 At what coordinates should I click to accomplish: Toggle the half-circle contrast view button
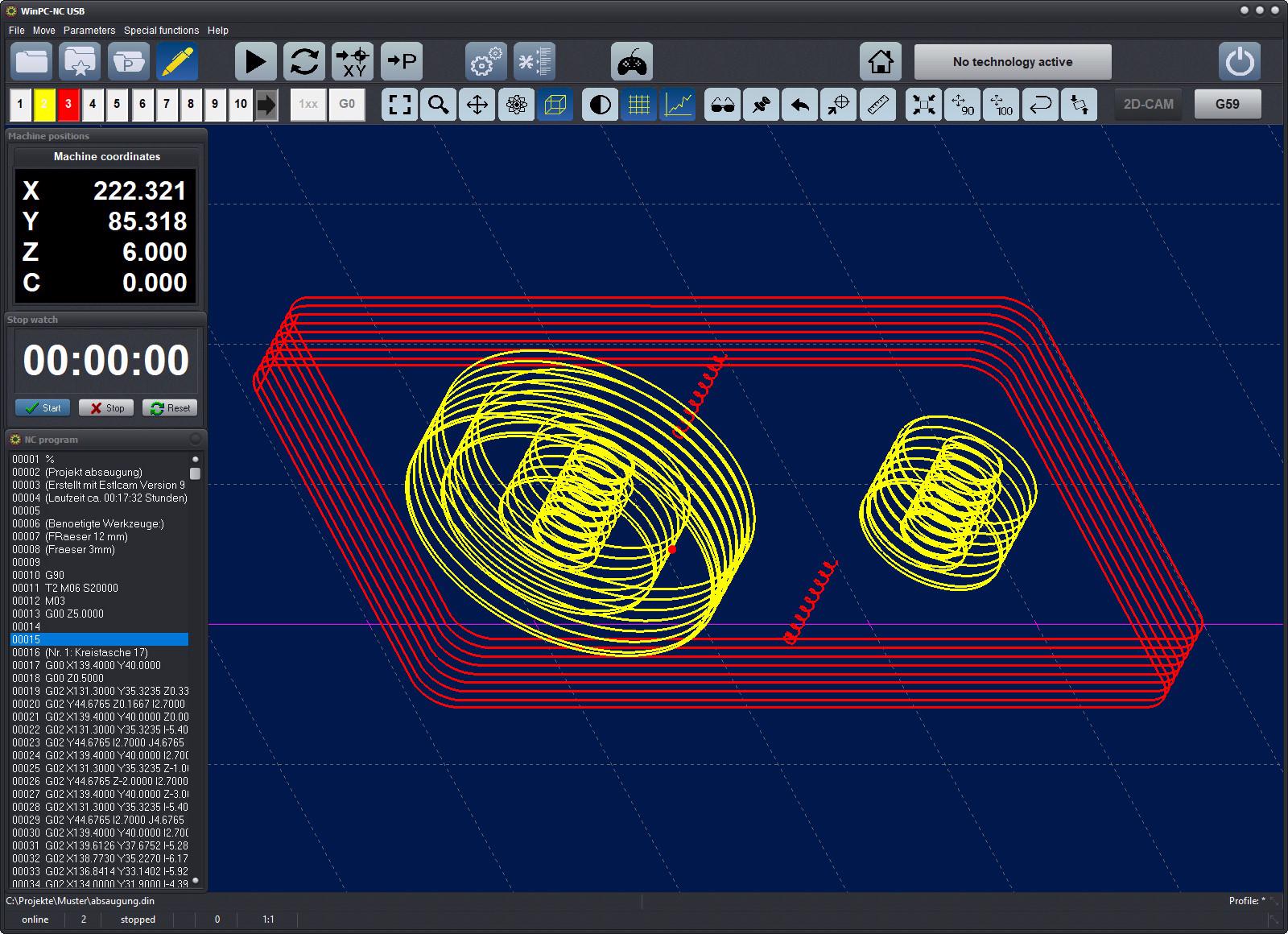600,105
